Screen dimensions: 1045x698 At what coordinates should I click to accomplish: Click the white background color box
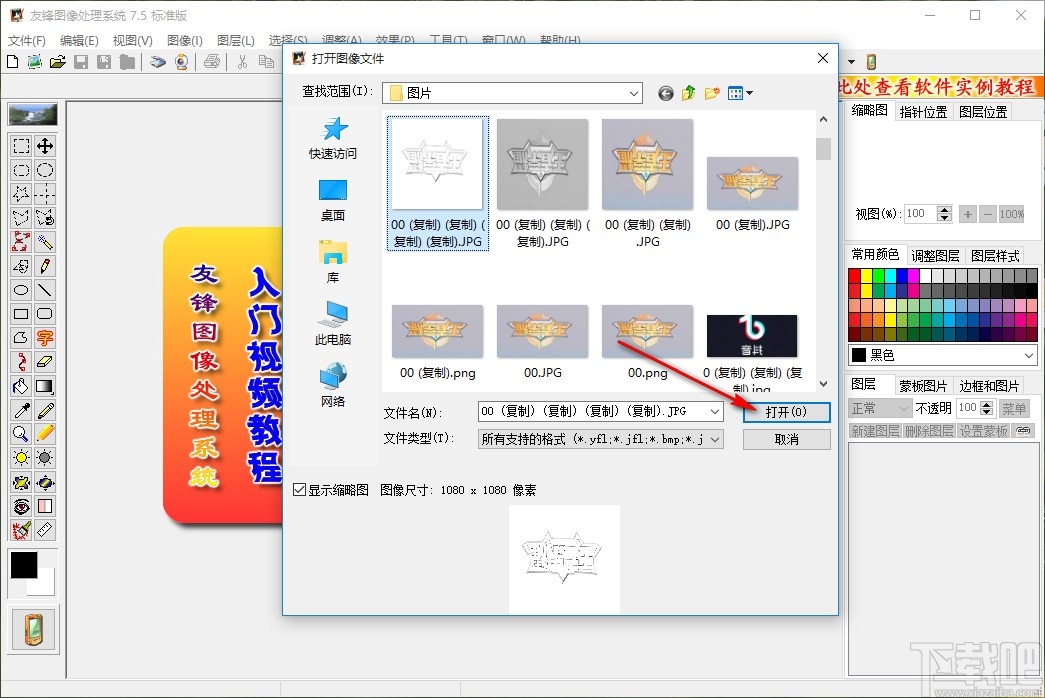tap(45, 585)
